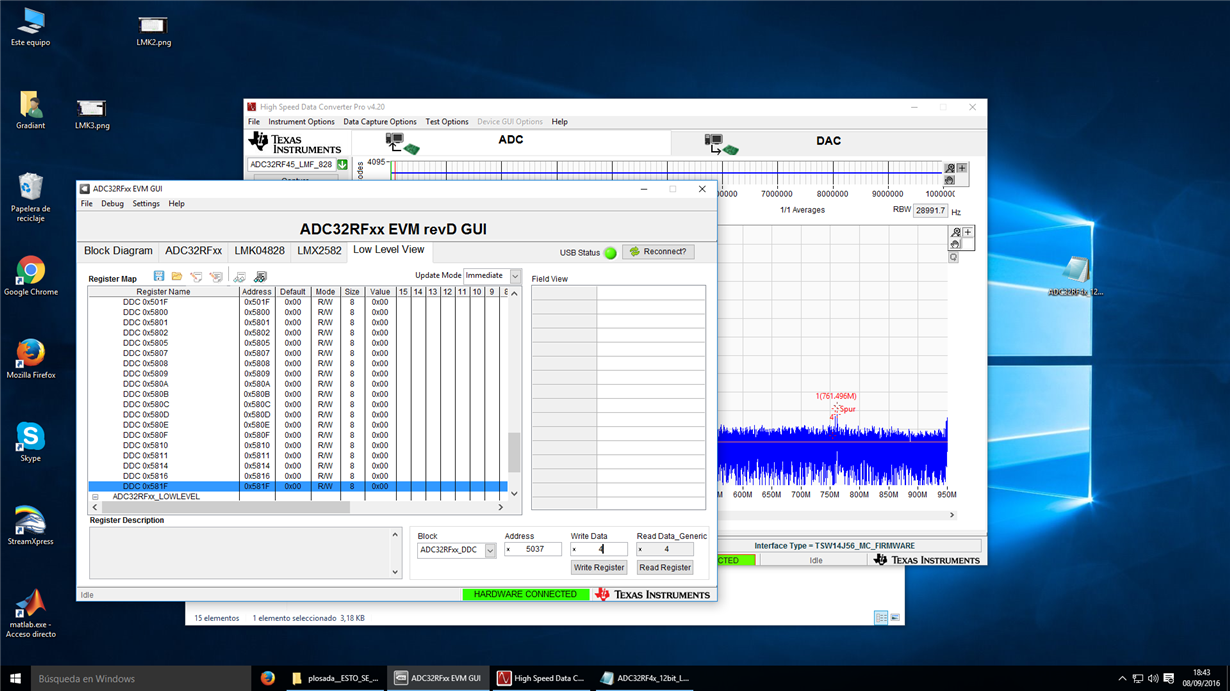Open the Test Options menu

coord(447,122)
